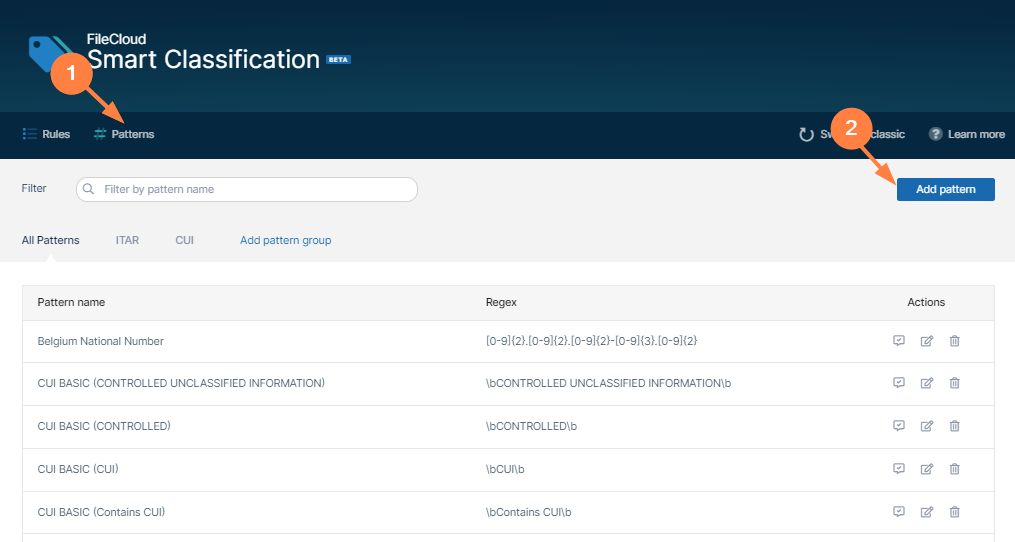Test the CUI BASIC (Contains CUI) pattern
The width and height of the screenshot is (1015, 542).
(x=898, y=512)
